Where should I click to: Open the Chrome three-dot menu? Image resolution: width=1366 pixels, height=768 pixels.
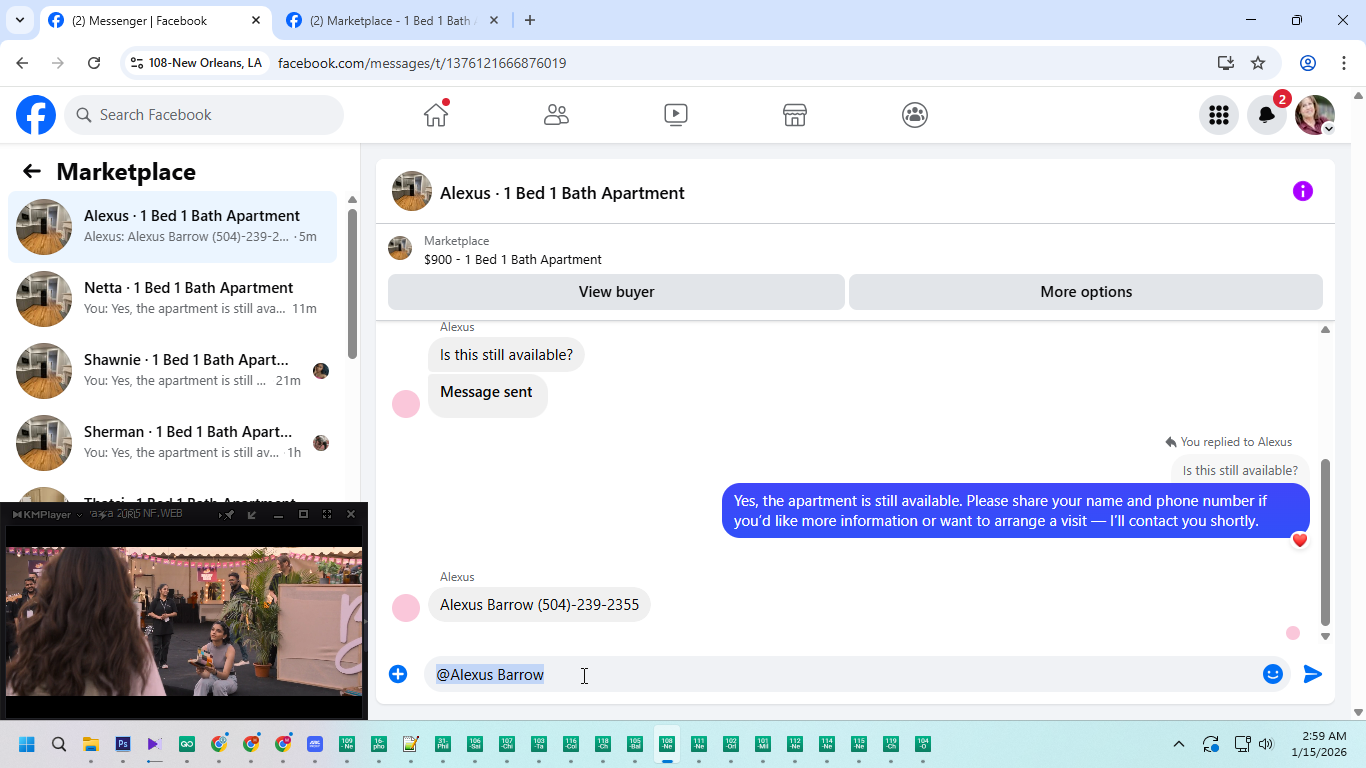[1344, 63]
